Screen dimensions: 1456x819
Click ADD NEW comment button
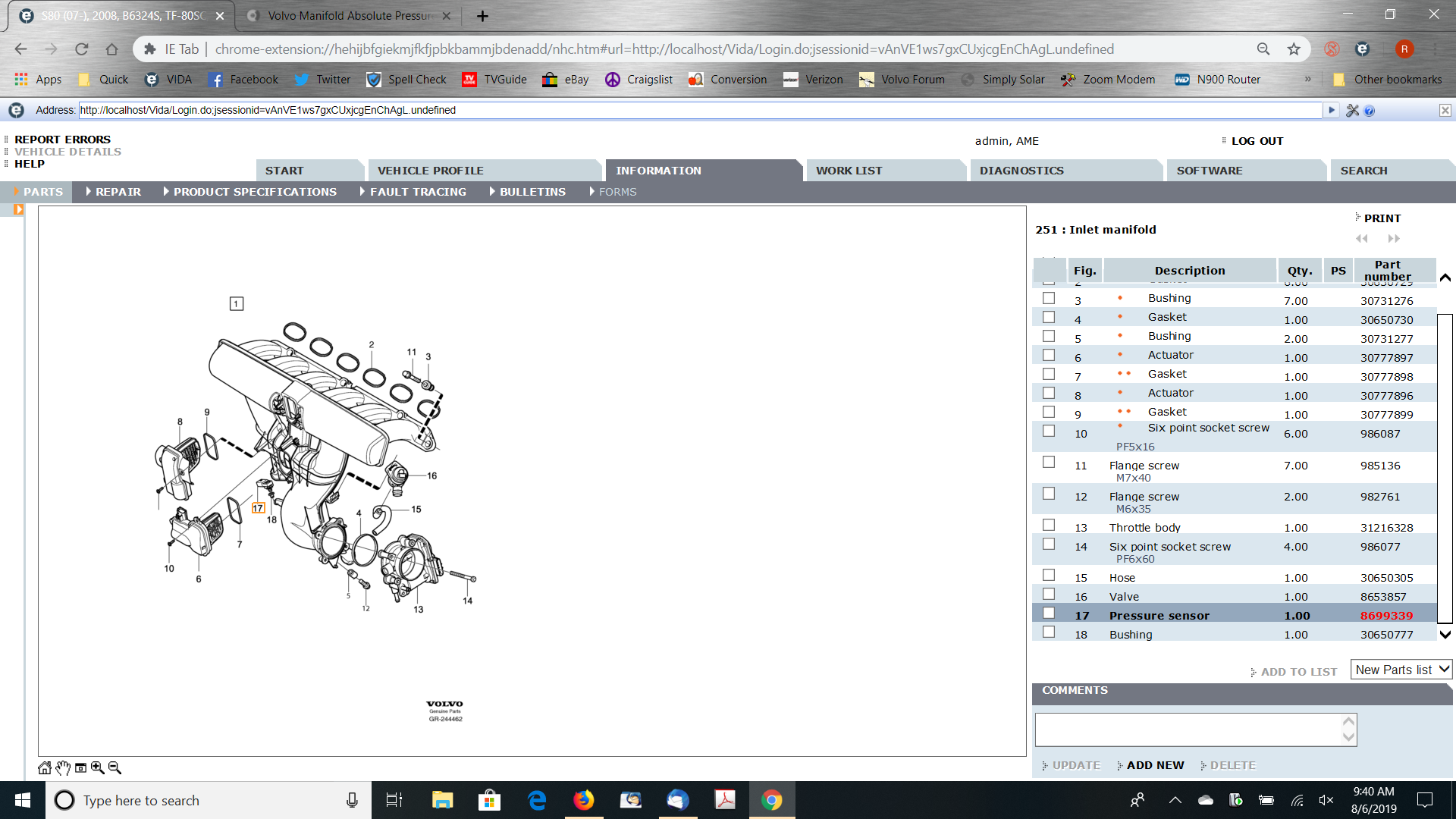click(x=1154, y=765)
